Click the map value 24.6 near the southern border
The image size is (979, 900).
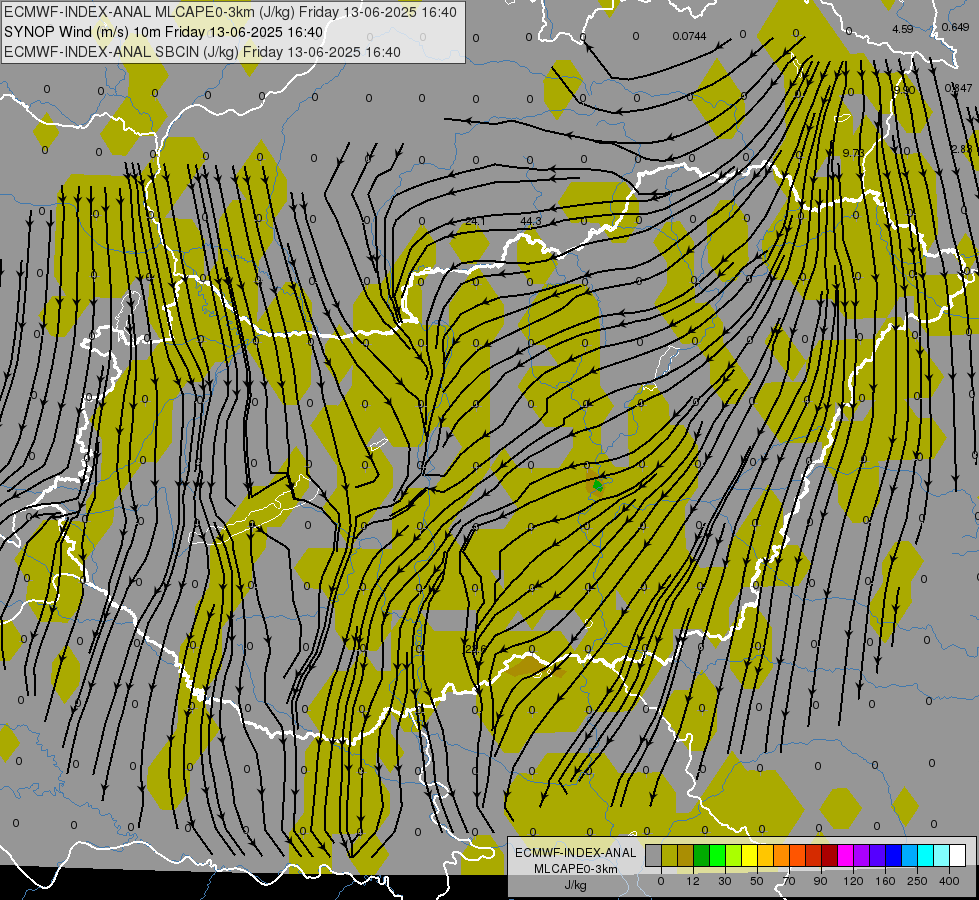[x=475, y=650]
